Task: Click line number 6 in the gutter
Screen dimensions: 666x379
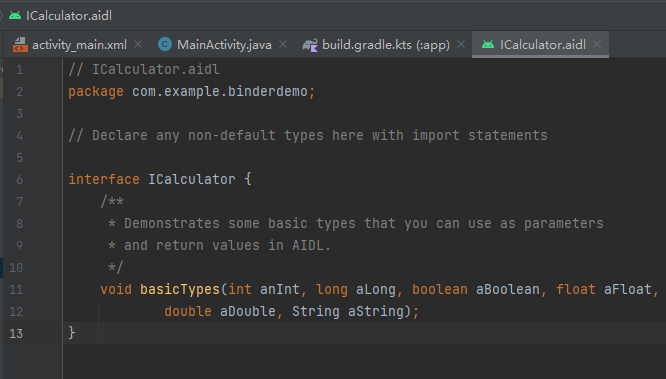Action: (20, 180)
